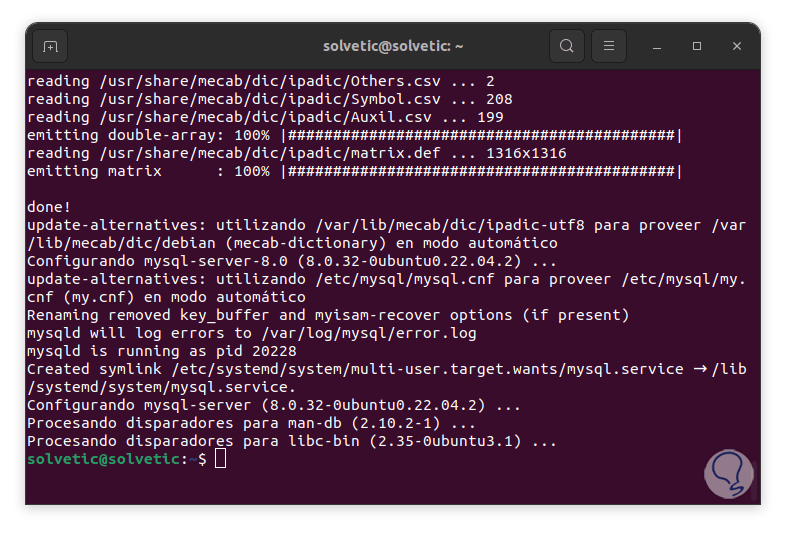Screen dimensions: 786x533
Task: Click the double-array 100% progress bar
Action: coord(482,135)
